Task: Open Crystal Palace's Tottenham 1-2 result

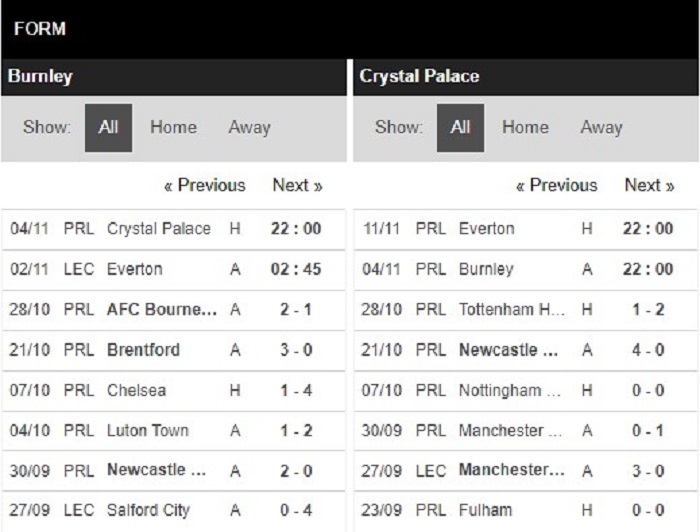Action: click(x=525, y=310)
